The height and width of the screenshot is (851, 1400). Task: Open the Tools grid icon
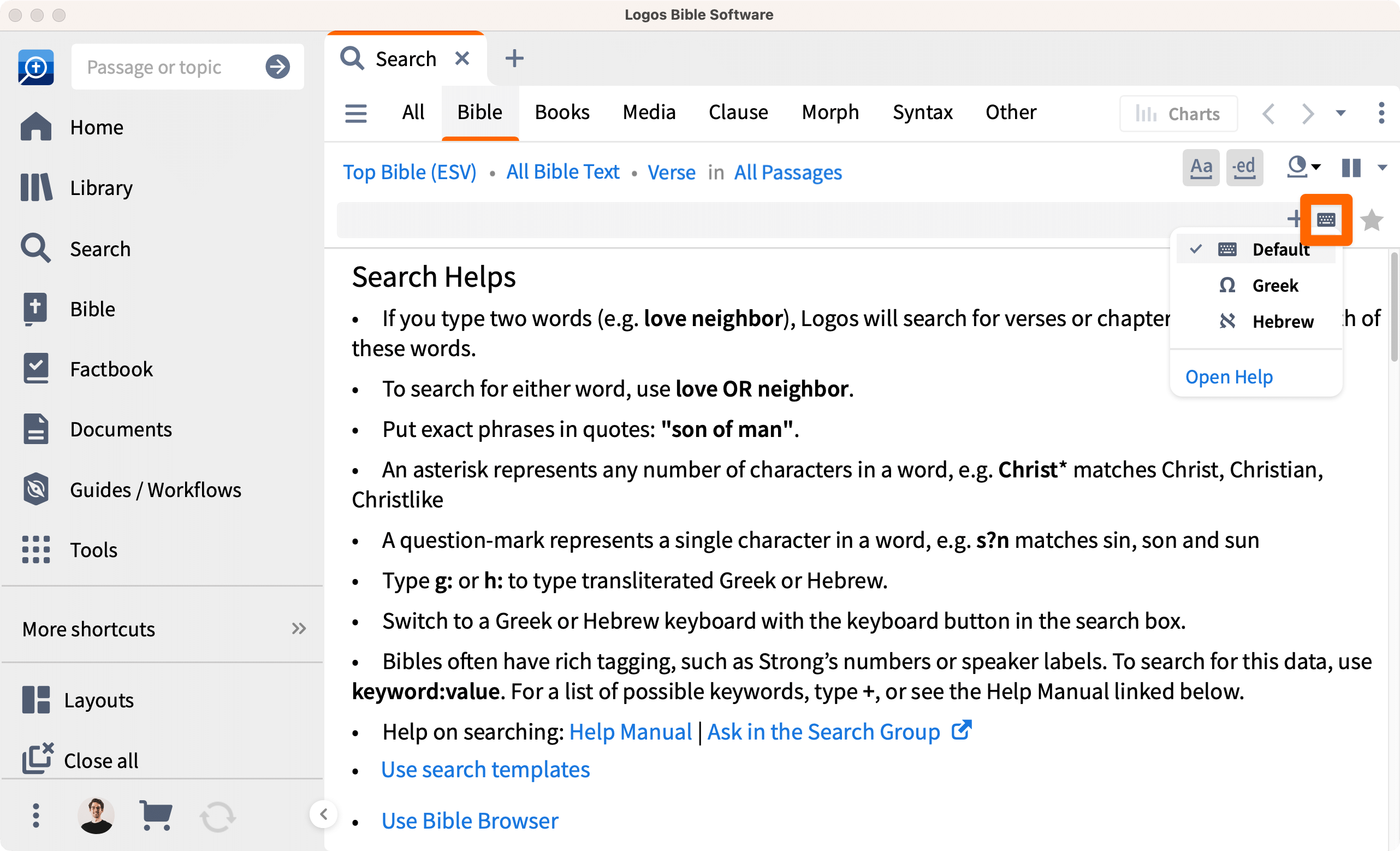37,549
